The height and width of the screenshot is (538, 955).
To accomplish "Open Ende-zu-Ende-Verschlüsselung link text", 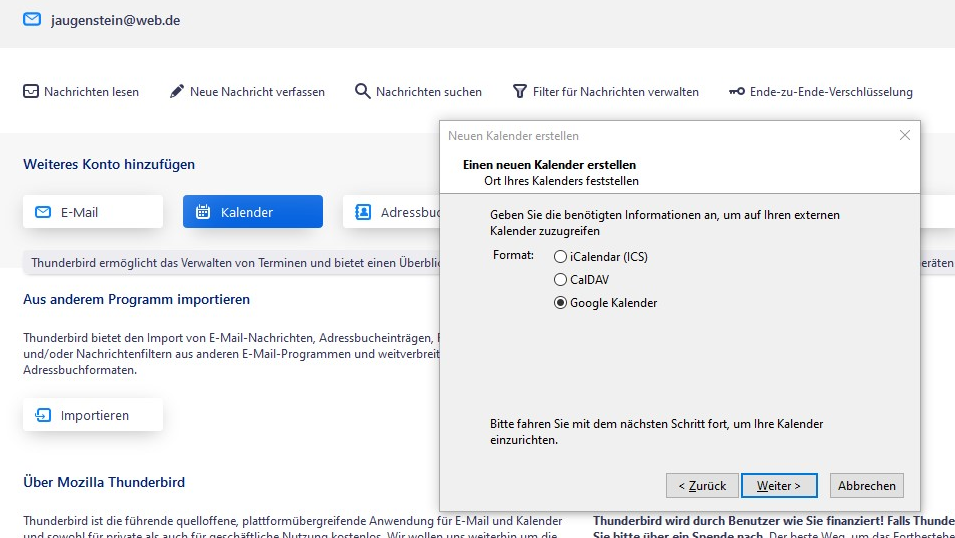I will (831, 92).
